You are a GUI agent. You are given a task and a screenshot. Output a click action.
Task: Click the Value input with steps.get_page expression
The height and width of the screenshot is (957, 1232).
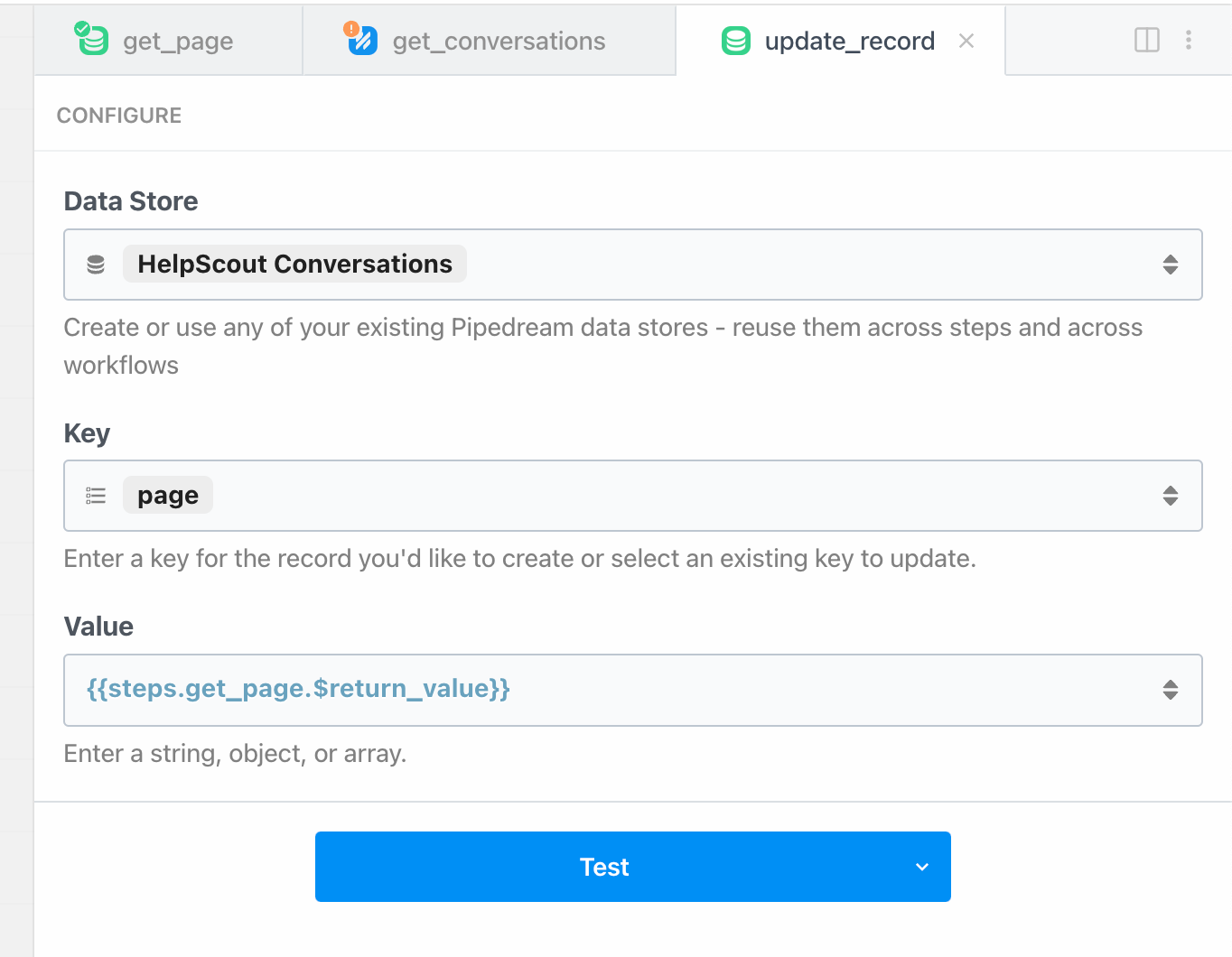(x=633, y=690)
